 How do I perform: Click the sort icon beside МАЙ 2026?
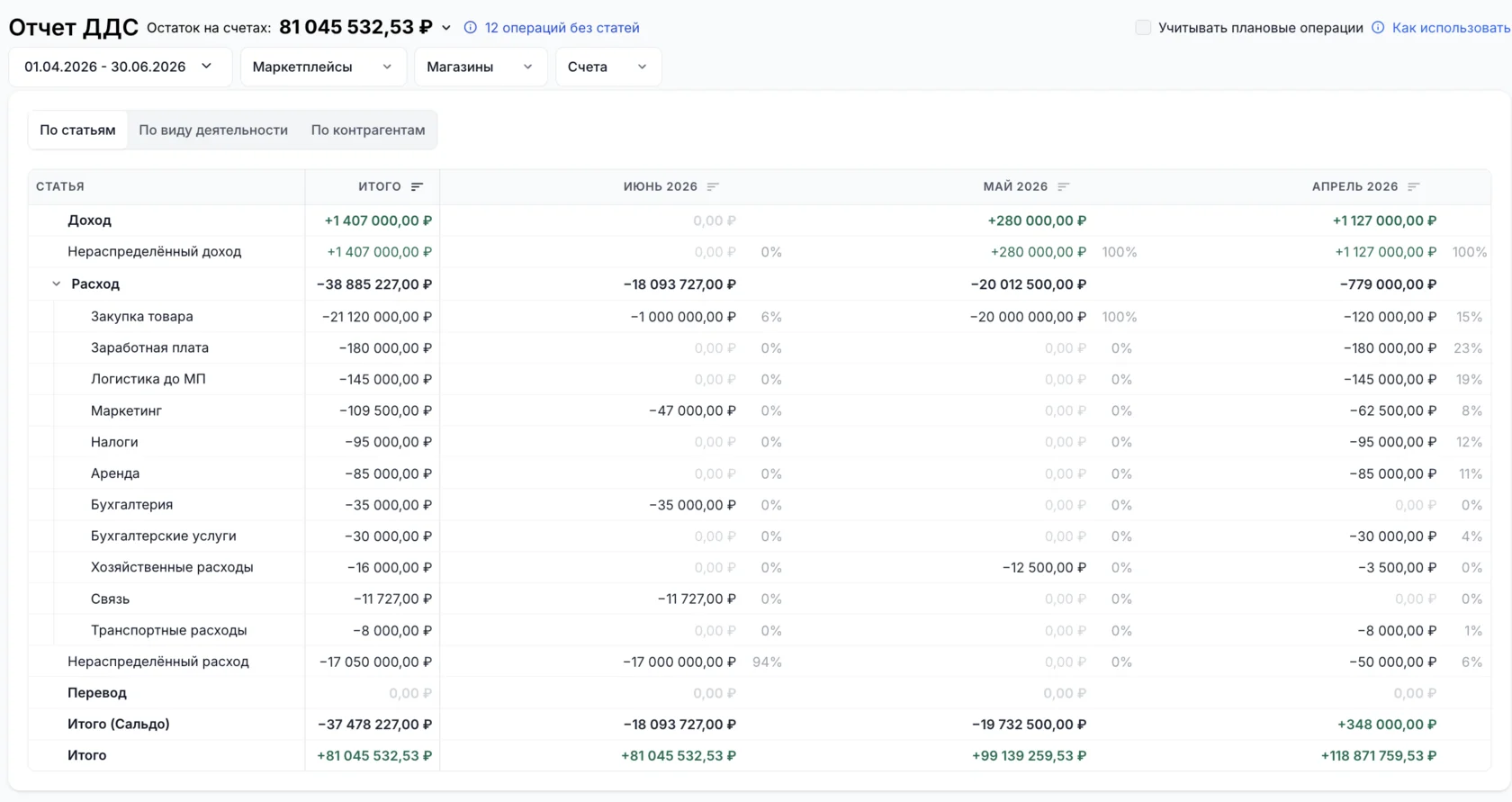pyautogui.click(x=1064, y=186)
